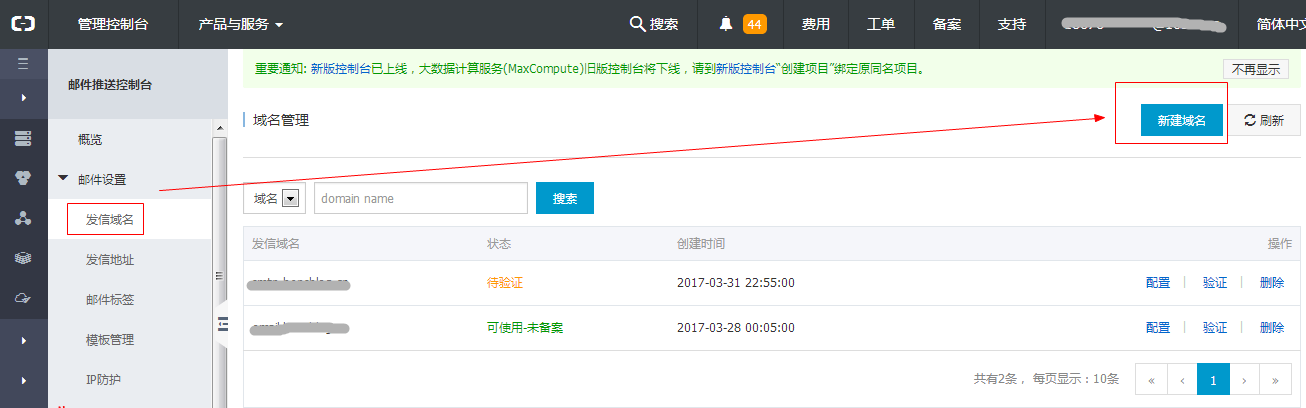Click 删除 for the 可使用-未备案 domain
This screenshot has width=1306, height=408.
pos(1272,328)
